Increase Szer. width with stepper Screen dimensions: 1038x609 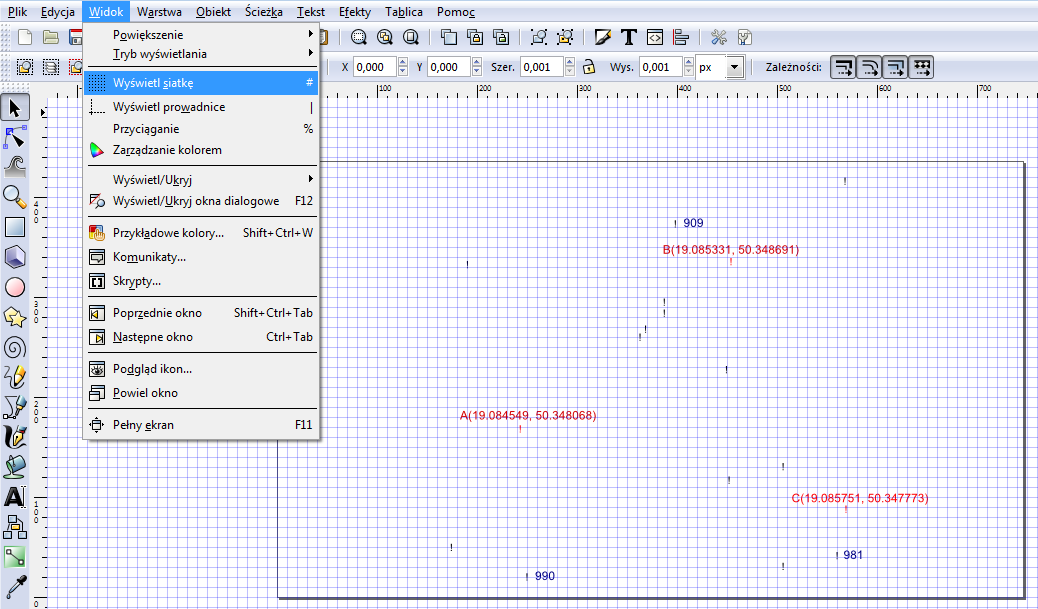570,62
